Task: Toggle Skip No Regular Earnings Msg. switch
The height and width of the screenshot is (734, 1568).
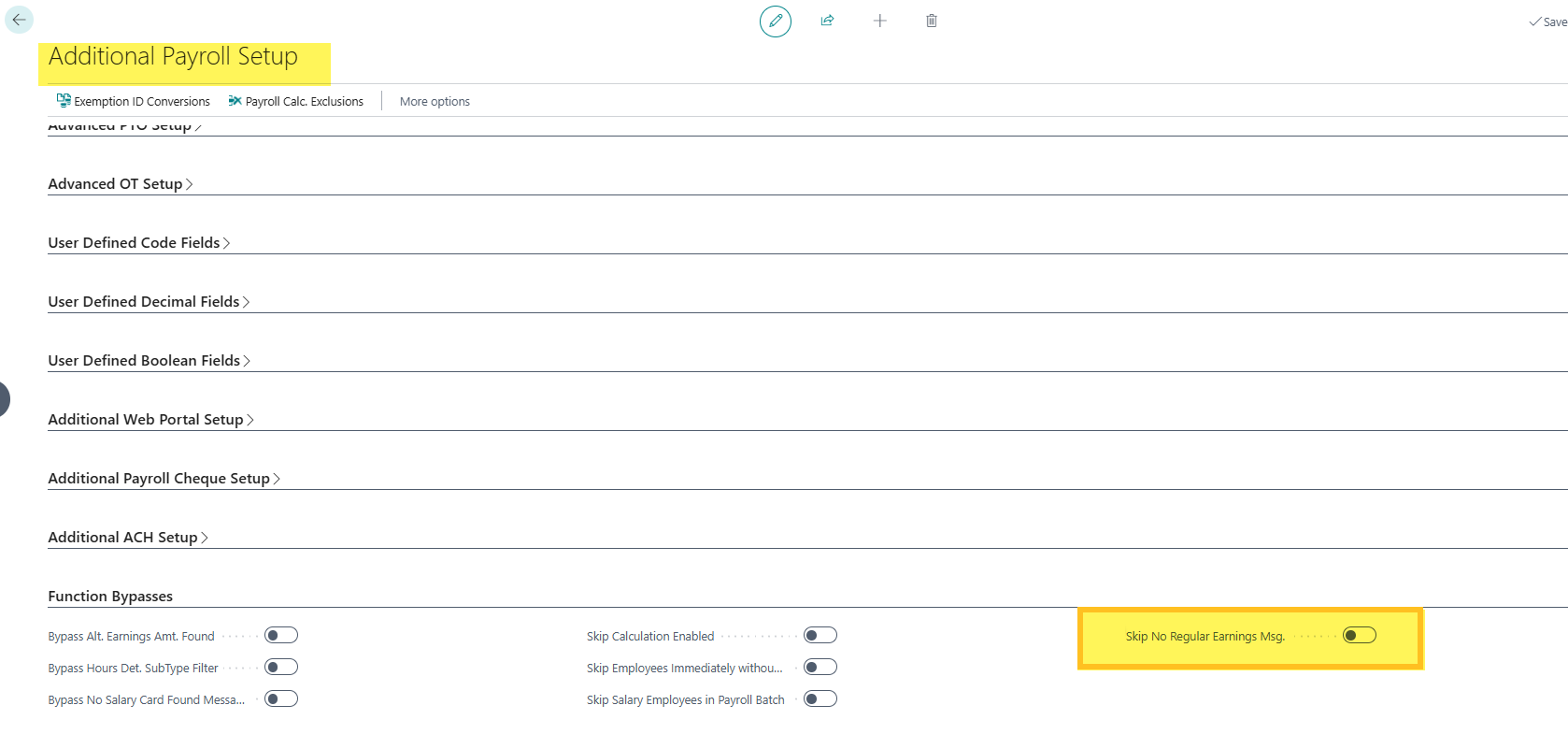Action: coord(1359,636)
